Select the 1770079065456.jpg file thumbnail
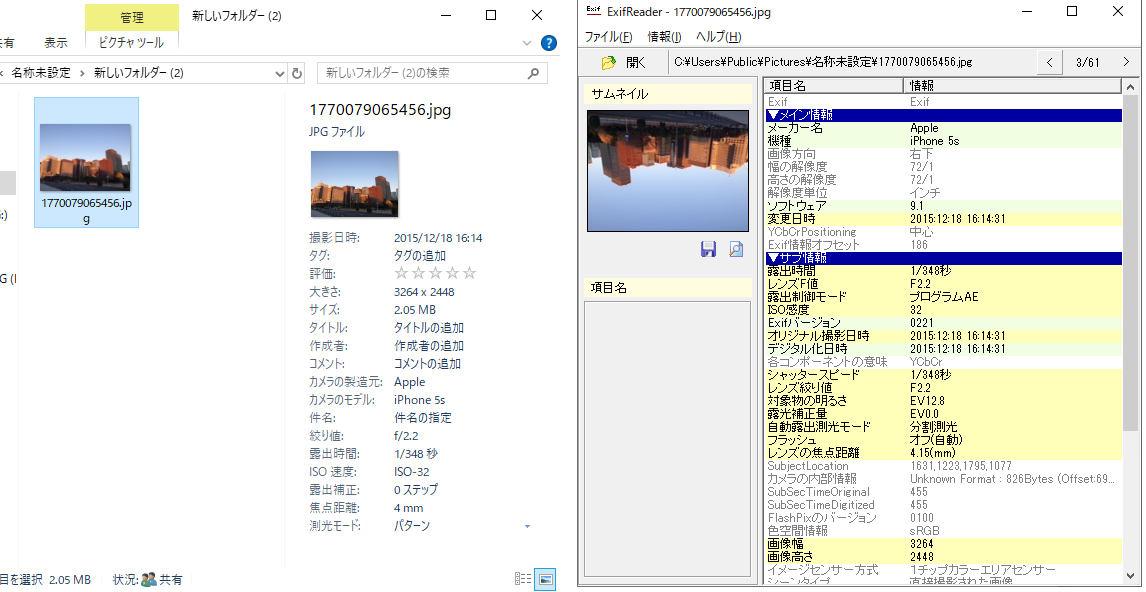1146x592 pixels. (x=86, y=162)
